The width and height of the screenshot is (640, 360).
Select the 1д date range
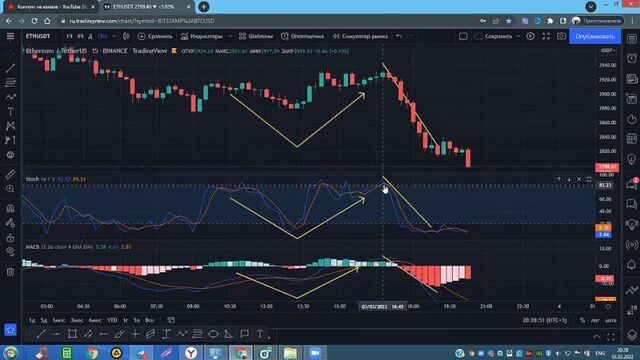pyautogui.click(x=32, y=320)
